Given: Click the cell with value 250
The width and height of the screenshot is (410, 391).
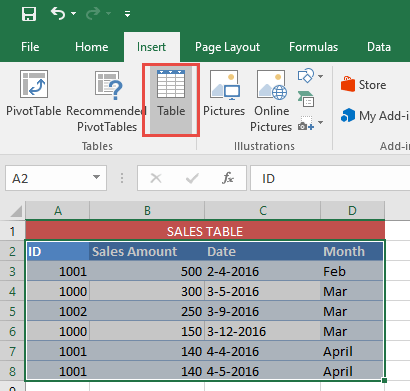Looking at the screenshot, I should (x=147, y=311).
